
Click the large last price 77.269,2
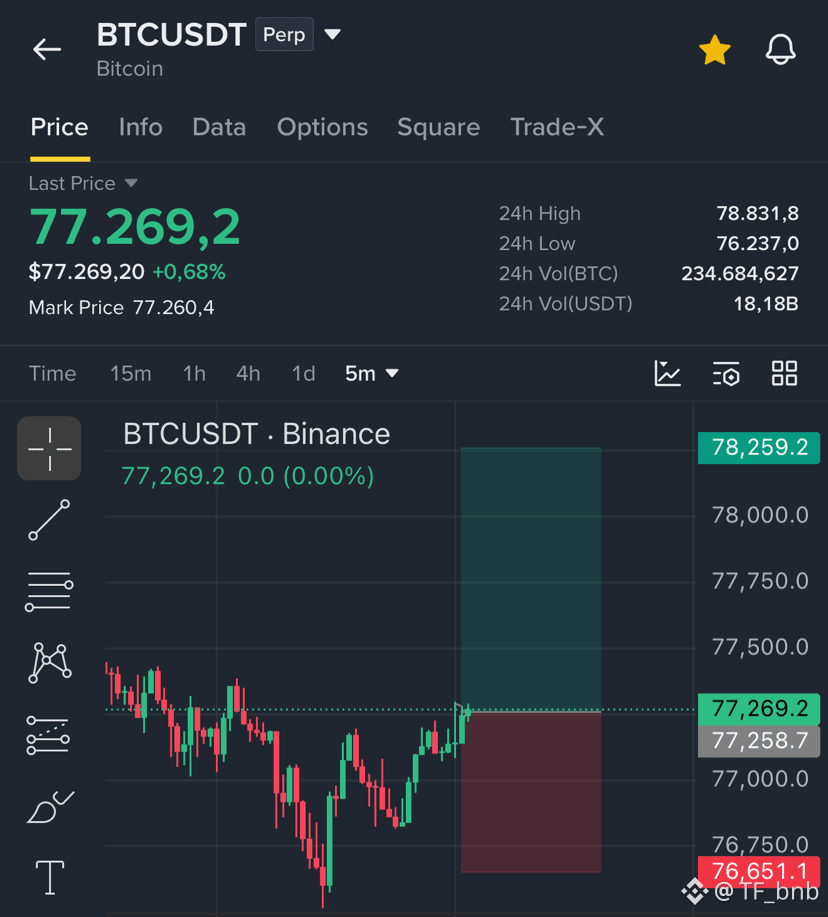point(134,227)
